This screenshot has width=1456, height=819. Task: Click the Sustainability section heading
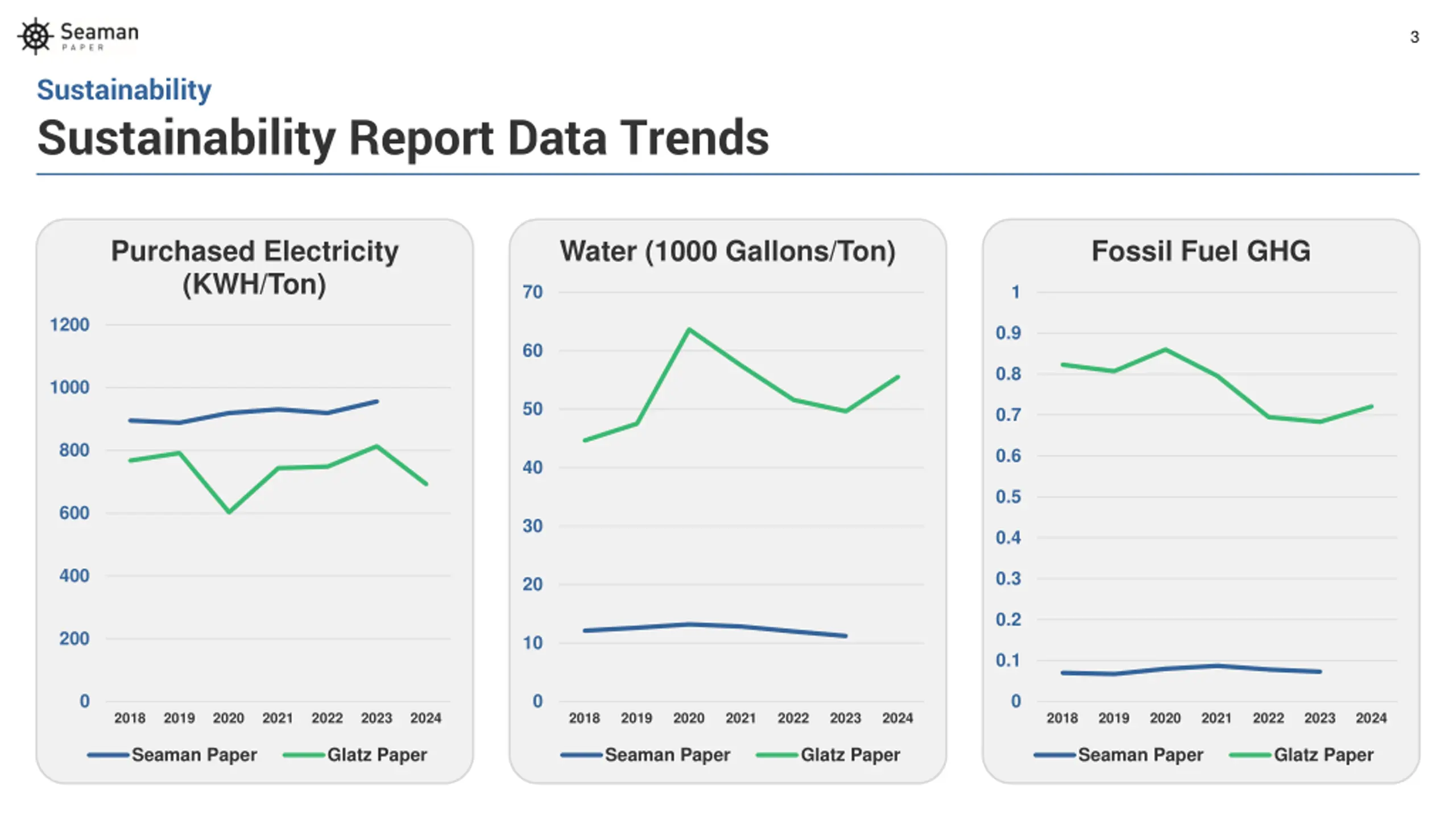coord(124,90)
